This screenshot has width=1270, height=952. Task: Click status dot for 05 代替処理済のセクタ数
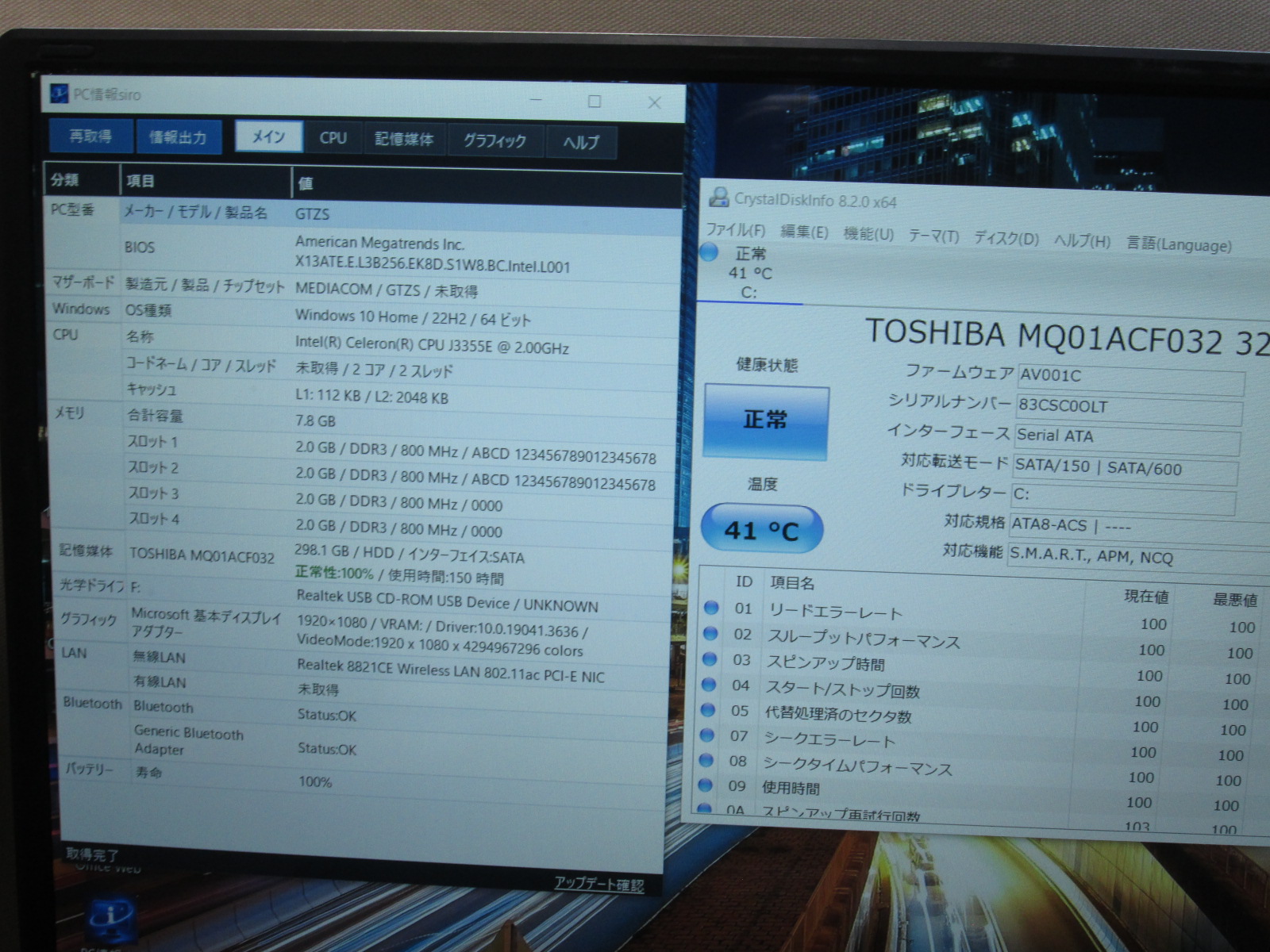(708, 709)
